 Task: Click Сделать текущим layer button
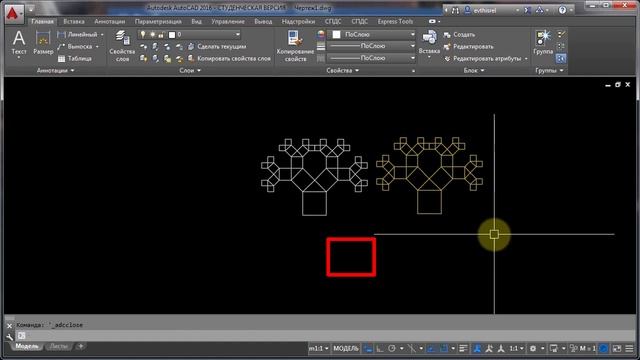[217, 47]
